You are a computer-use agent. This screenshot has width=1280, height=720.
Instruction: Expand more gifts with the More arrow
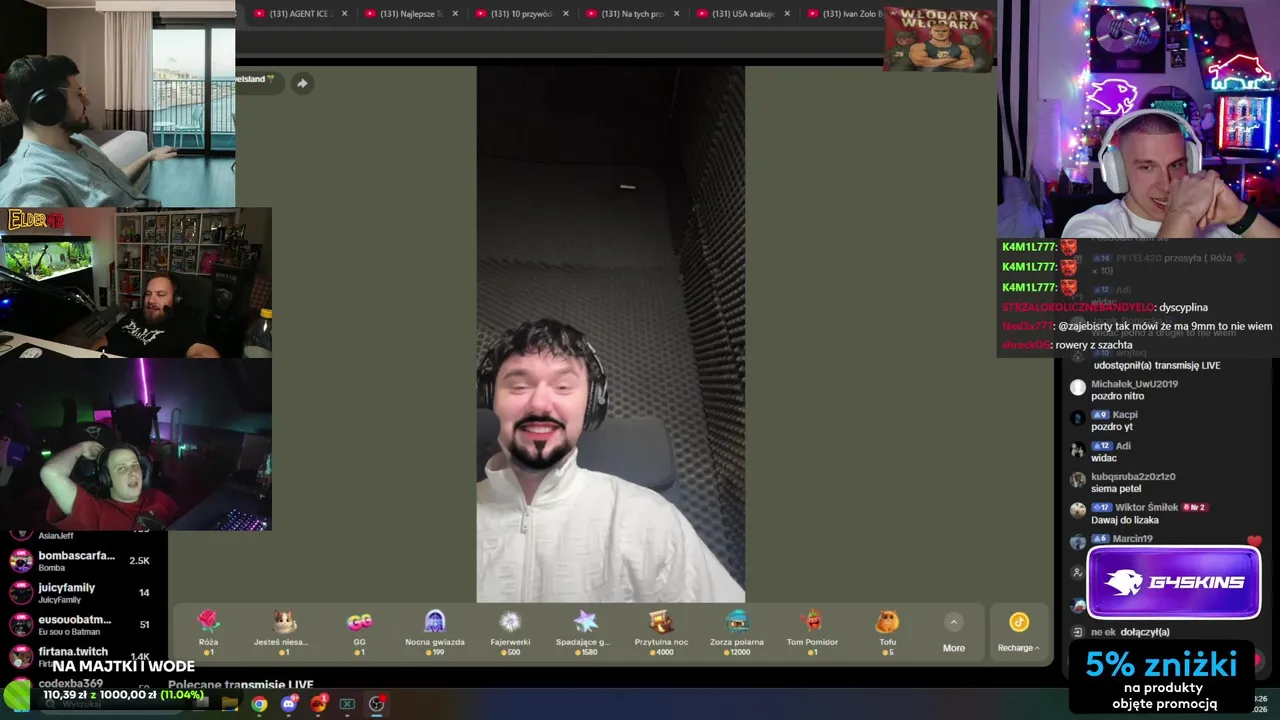[x=954, y=622]
